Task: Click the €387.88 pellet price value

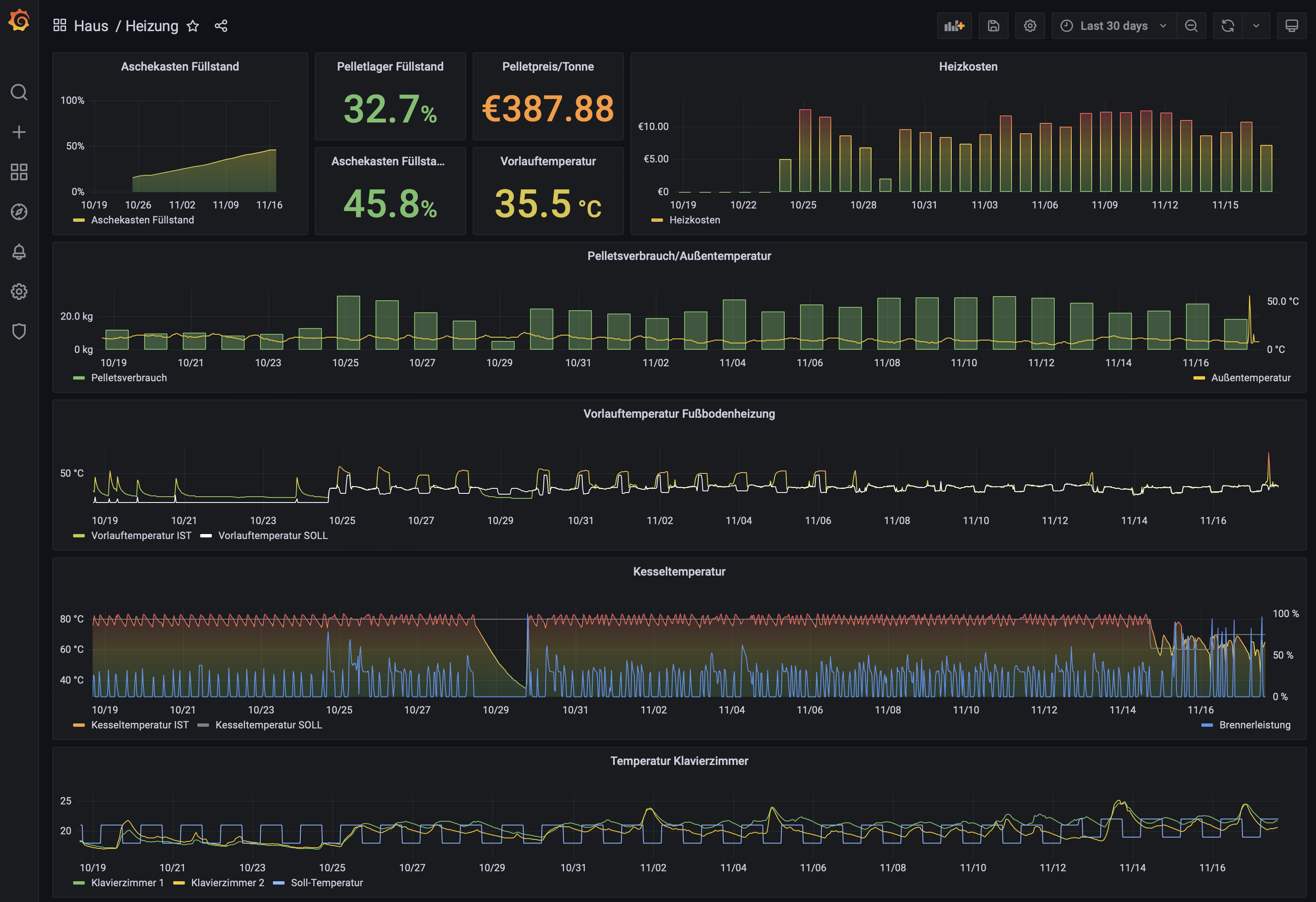Action: [x=548, y=108]
